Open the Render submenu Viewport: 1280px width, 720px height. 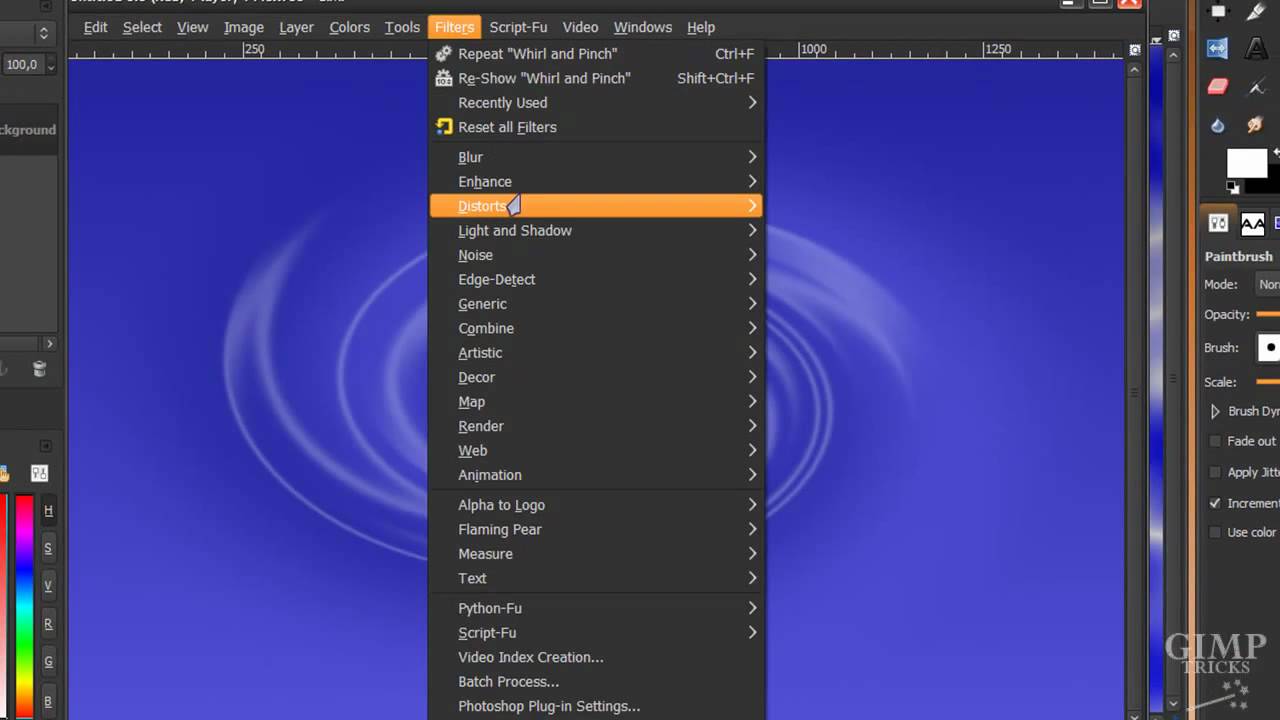coord(596,426)
